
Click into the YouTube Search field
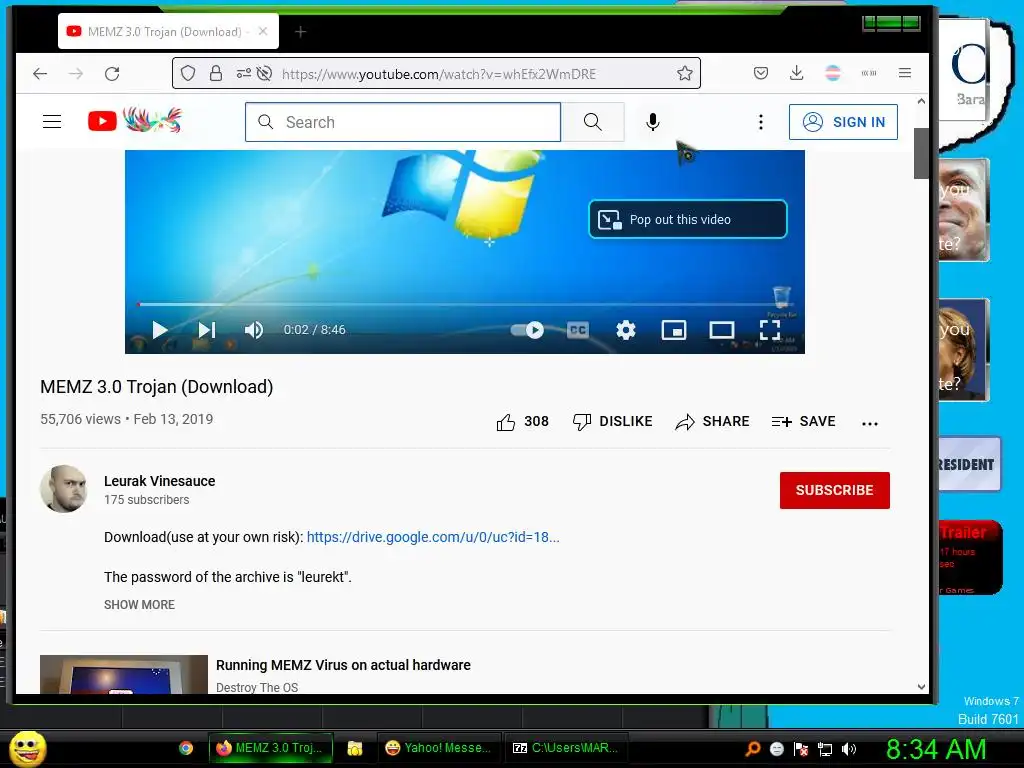(403, 122)
